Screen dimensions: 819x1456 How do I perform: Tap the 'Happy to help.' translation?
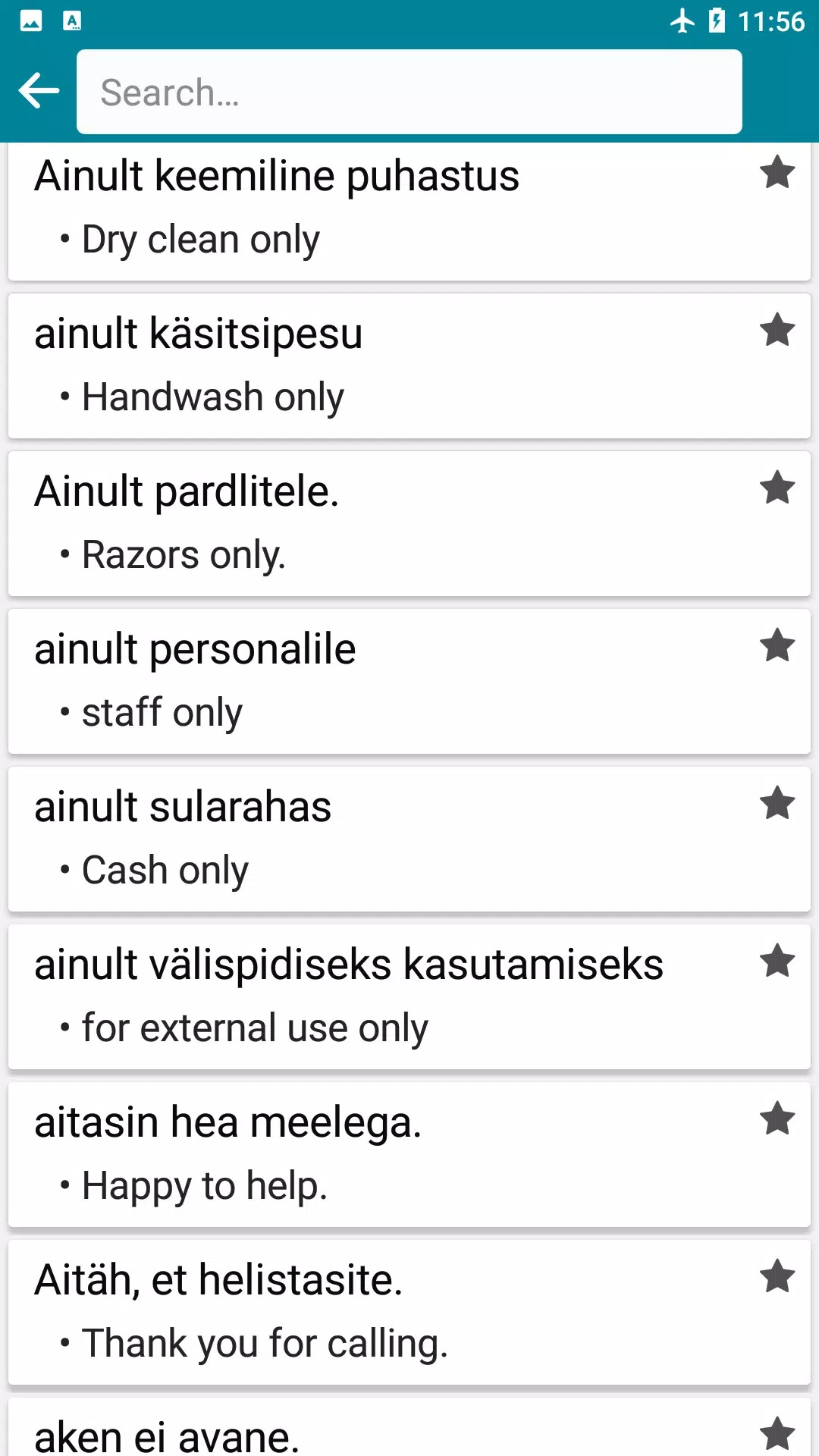coord(205,1186)
